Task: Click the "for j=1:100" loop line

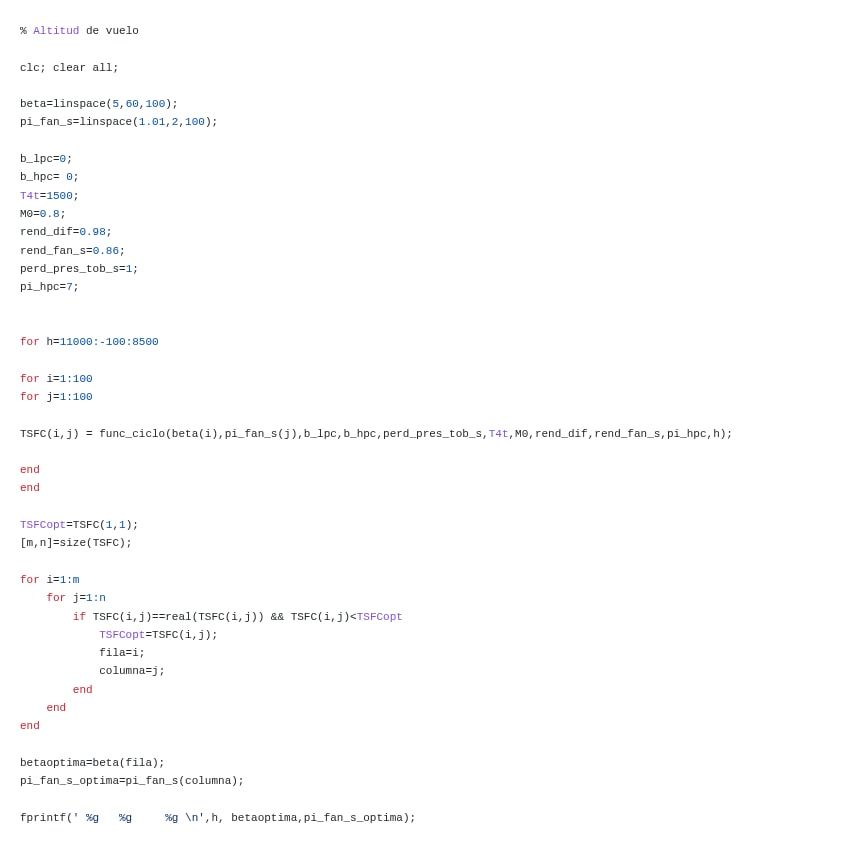Action: coord(56,397)
